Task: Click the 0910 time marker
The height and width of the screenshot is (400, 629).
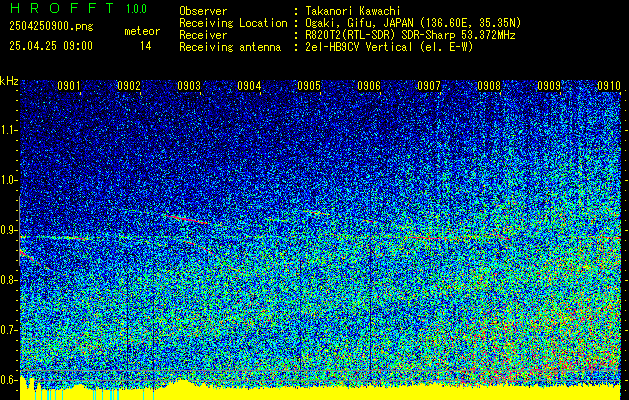Action: click(x=609, y=86)
